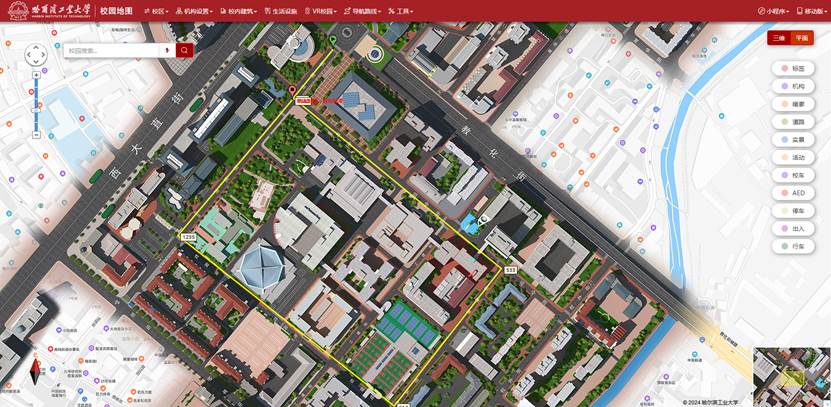Click the red search magnifier button
The image size is (831, 407).
184,50
